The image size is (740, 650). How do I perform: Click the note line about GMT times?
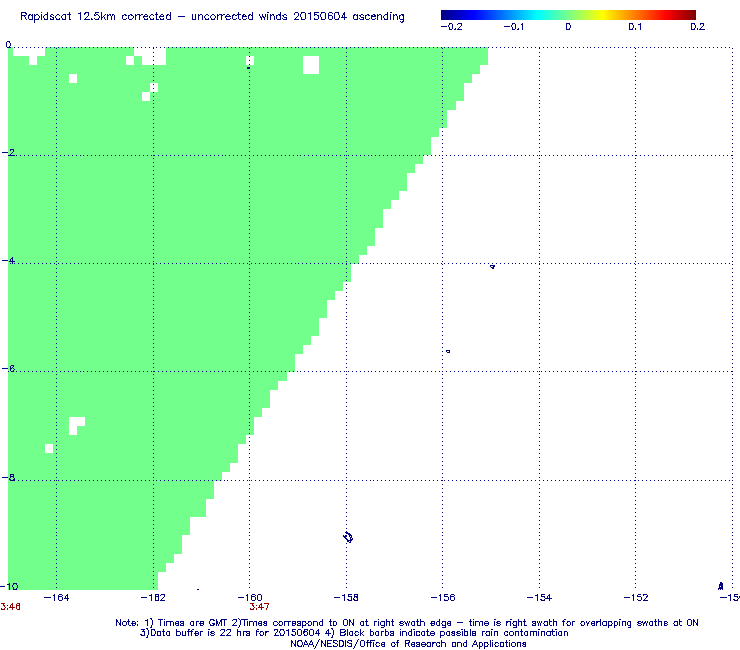point(407,623)
